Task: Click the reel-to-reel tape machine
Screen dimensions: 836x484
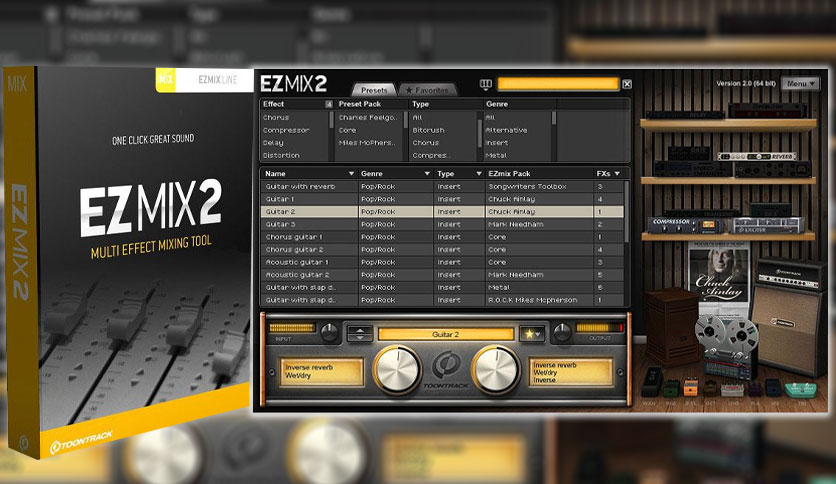Action: point(728,344)
